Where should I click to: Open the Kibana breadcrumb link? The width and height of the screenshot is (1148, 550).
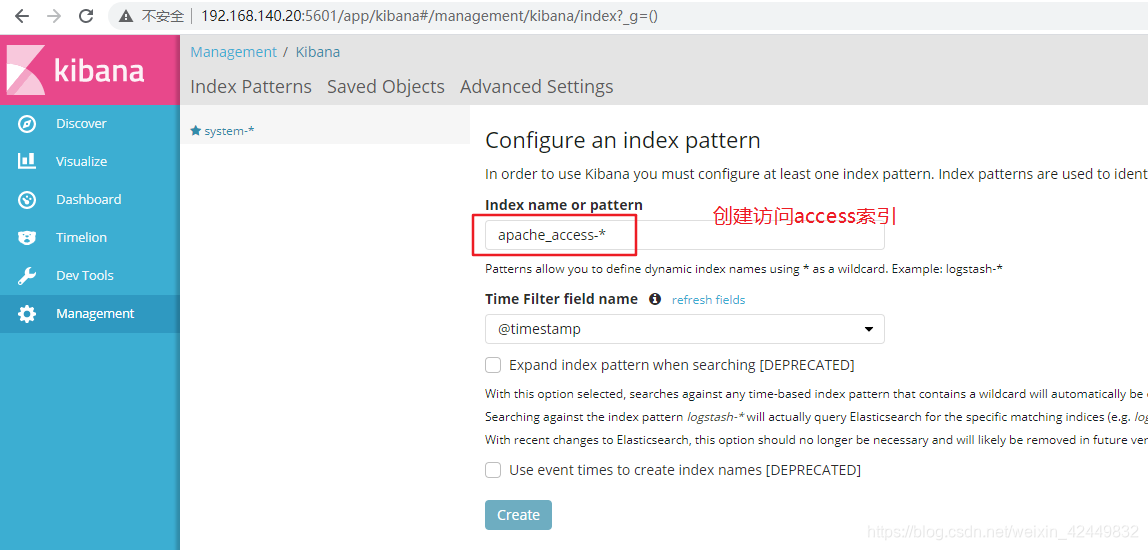pos(318,52)
